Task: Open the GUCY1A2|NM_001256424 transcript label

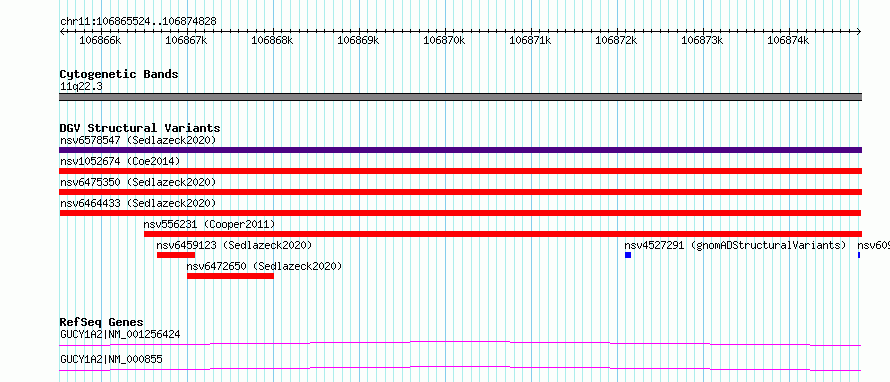Action: coord(120,334)
